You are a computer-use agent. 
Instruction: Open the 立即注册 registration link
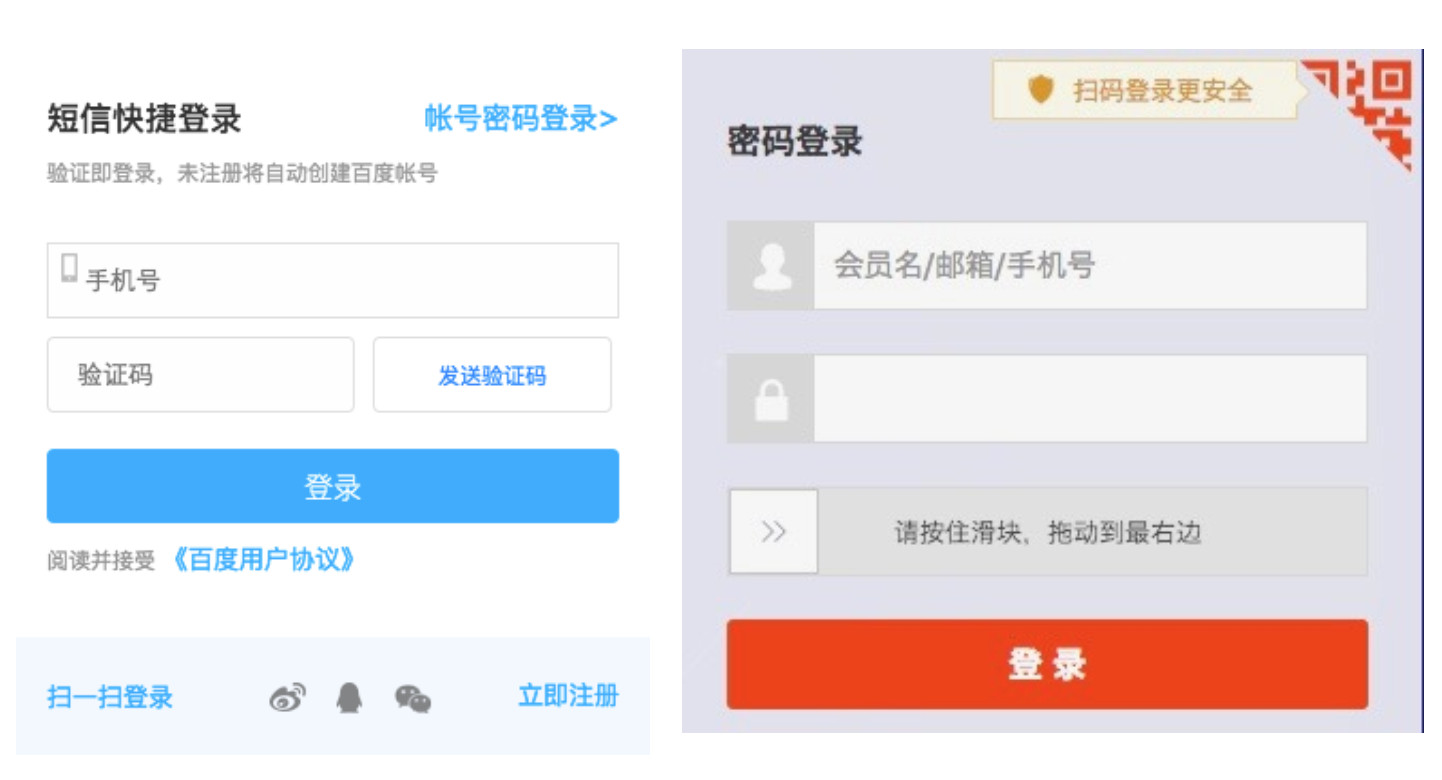click(x=568, y=696)
